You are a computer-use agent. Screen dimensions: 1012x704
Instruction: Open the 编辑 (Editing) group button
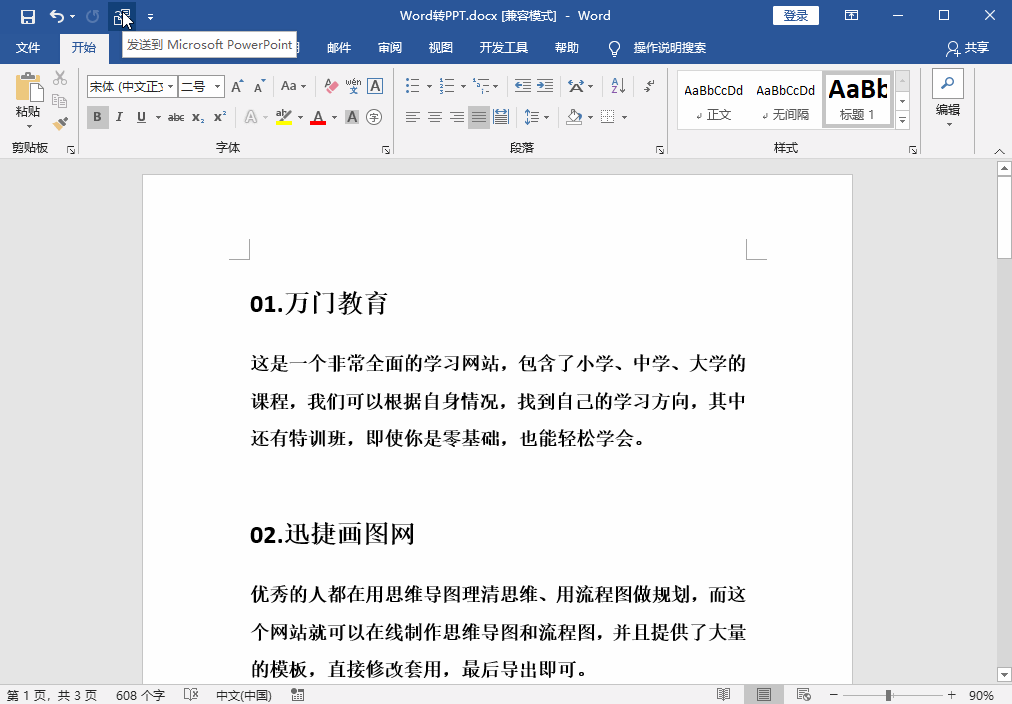tap(947, 98)
